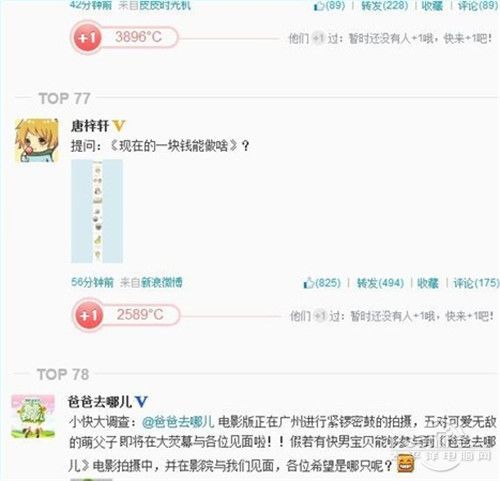Open the 爸爸去哪儿 username link
Viewport: 500px width, 481px height.
(x=100, y=402)
